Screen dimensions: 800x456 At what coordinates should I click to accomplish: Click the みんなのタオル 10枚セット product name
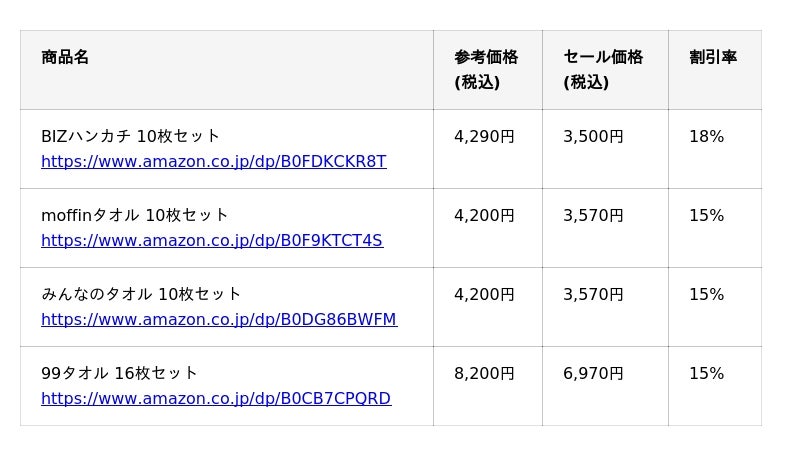click(141, 294)
